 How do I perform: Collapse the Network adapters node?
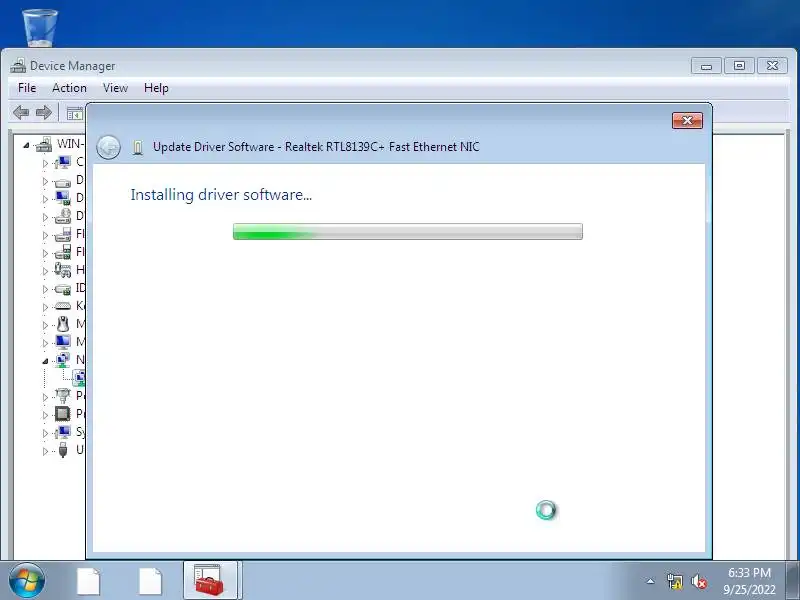click(45, 361)
